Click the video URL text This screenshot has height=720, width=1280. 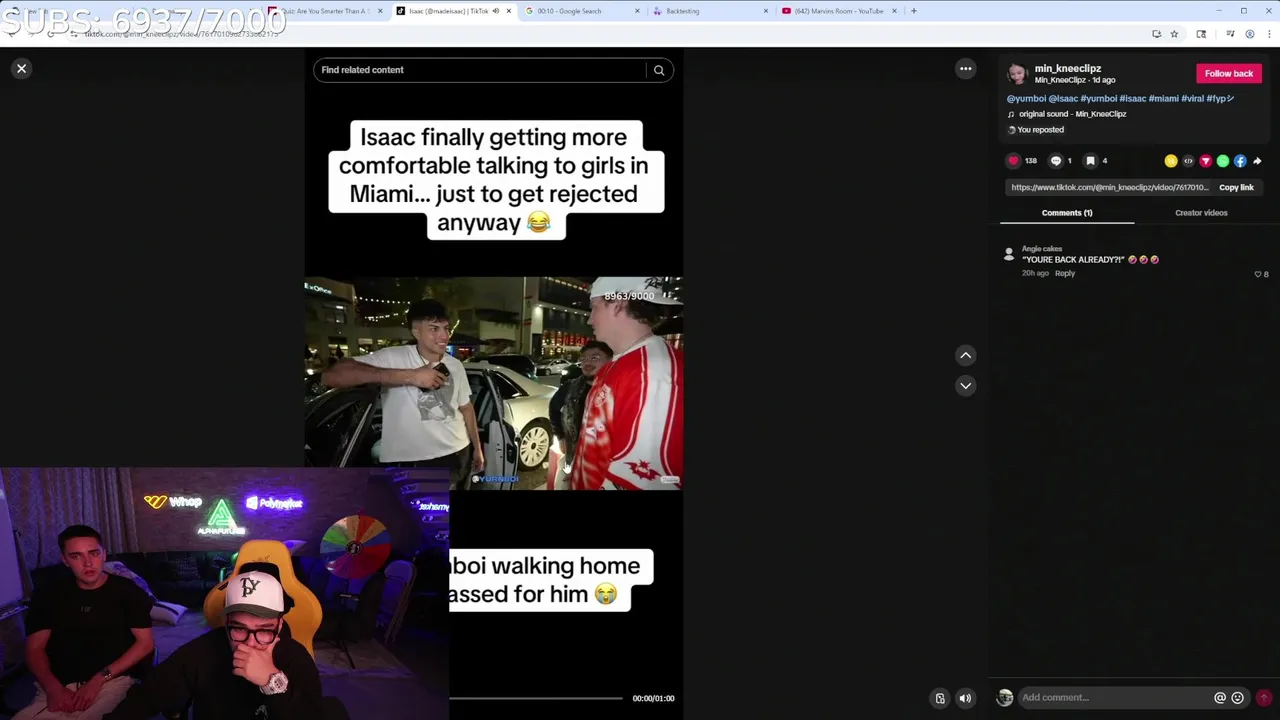click(1109, 187)
